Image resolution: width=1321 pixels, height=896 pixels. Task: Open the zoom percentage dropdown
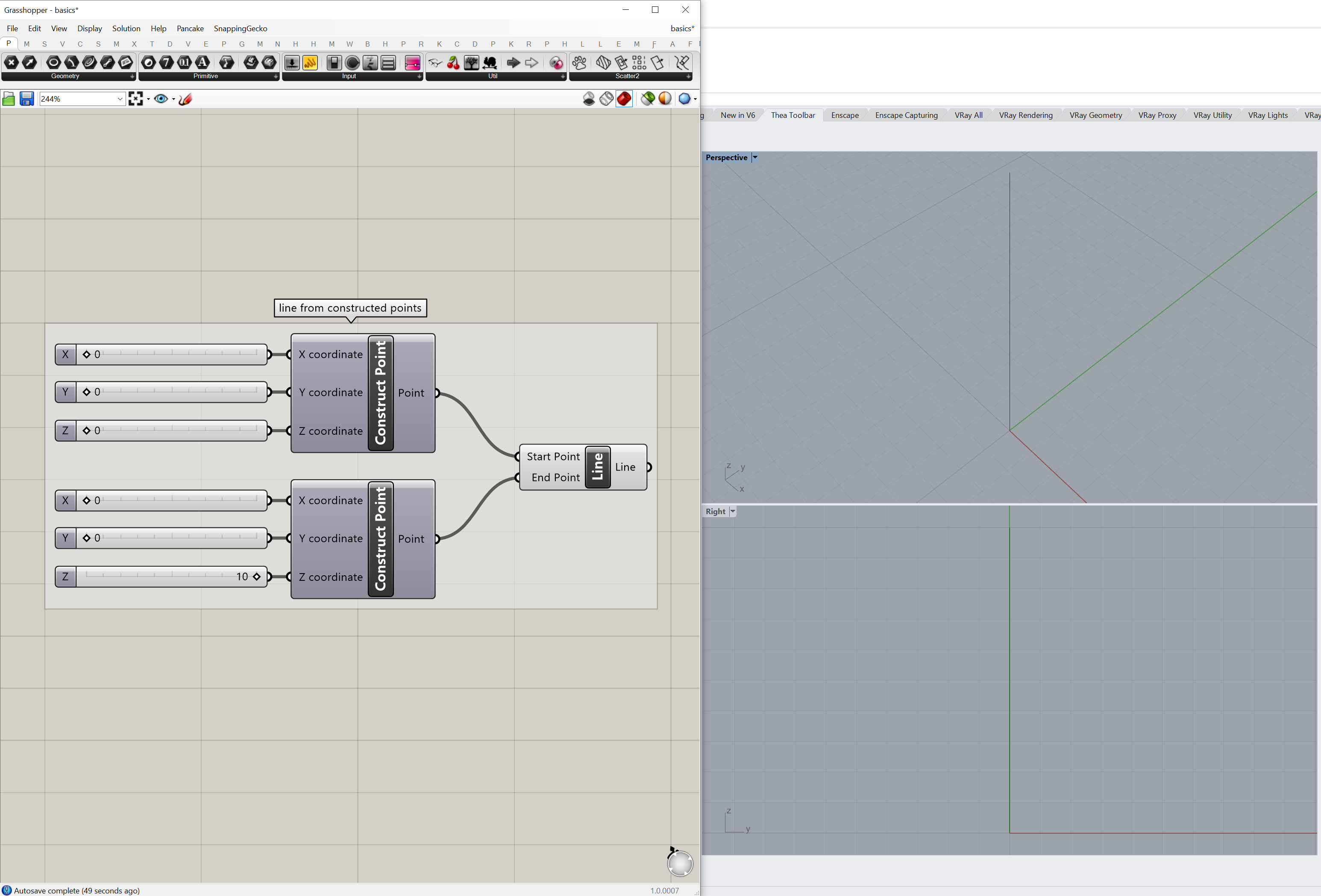[x=120, y=99]
